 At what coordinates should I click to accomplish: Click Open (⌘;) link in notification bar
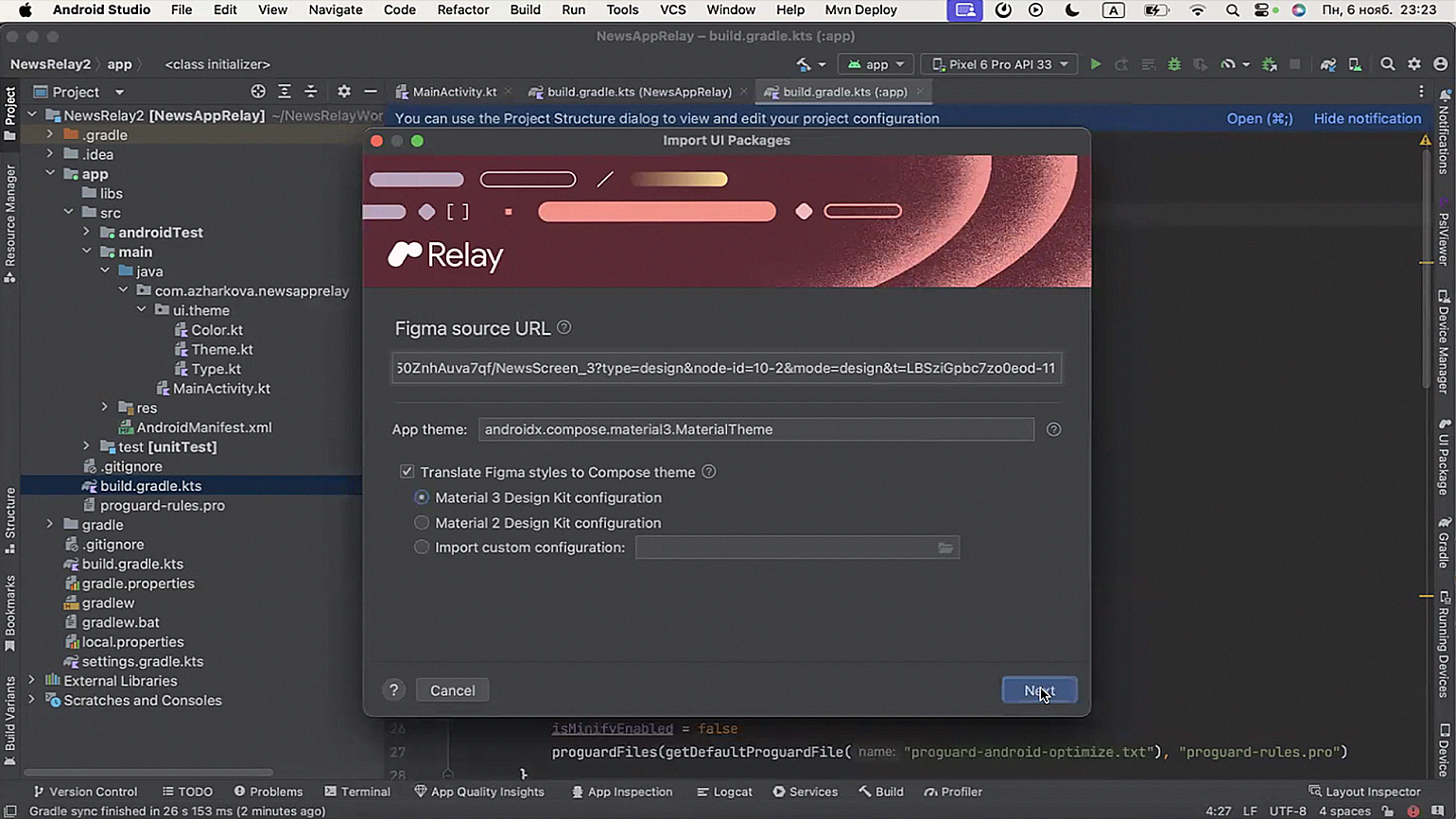(1259, 118)
